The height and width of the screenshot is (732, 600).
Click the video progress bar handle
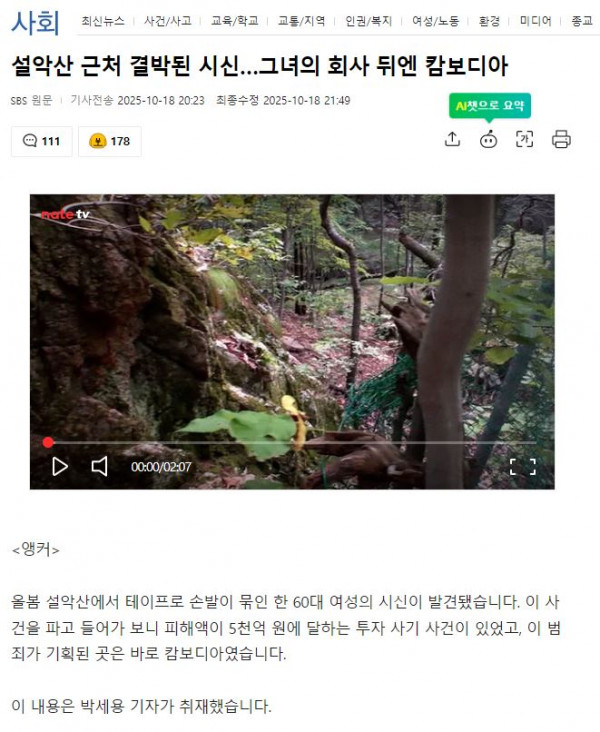tap(48, 442)
